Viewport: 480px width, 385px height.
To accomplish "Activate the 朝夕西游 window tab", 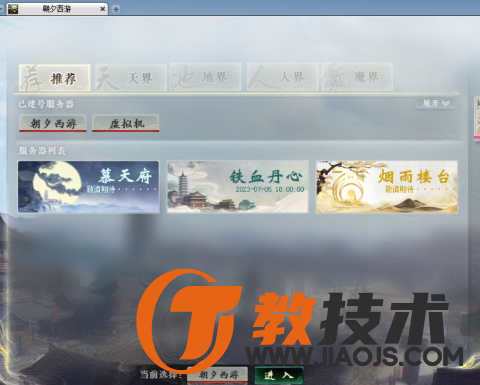I will (57, 9).
